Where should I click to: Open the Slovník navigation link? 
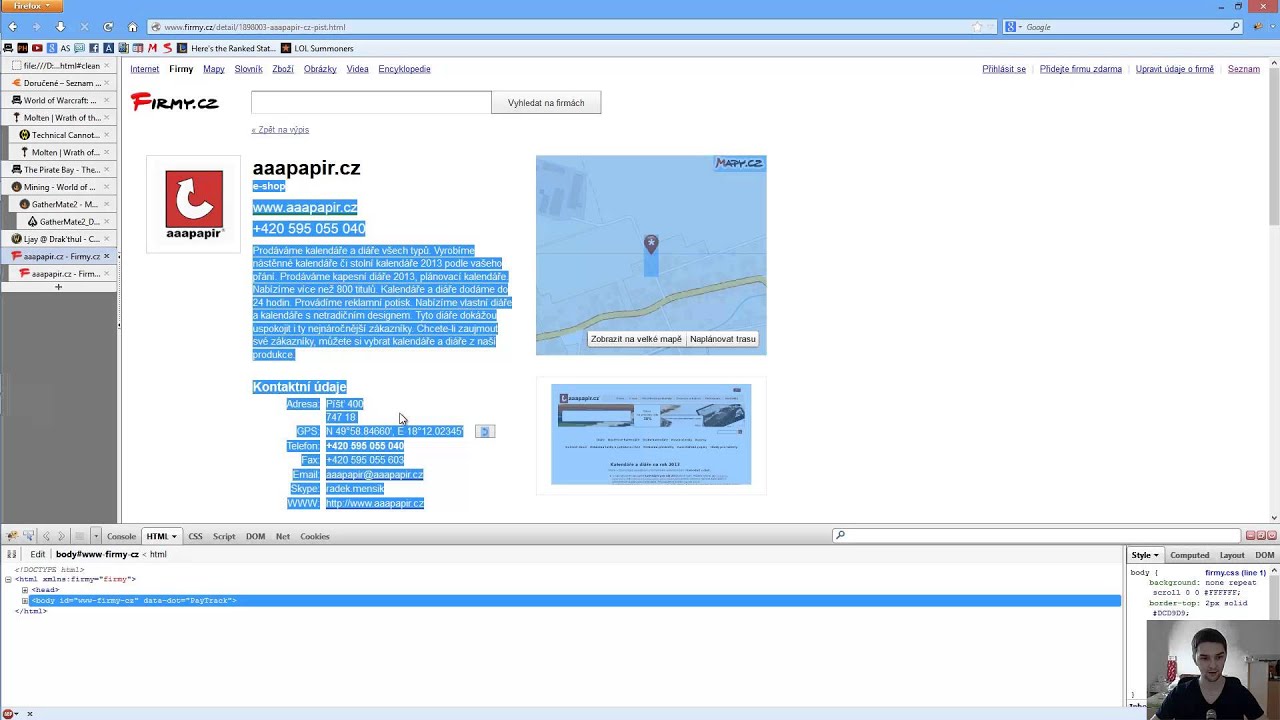coord(248,69)
